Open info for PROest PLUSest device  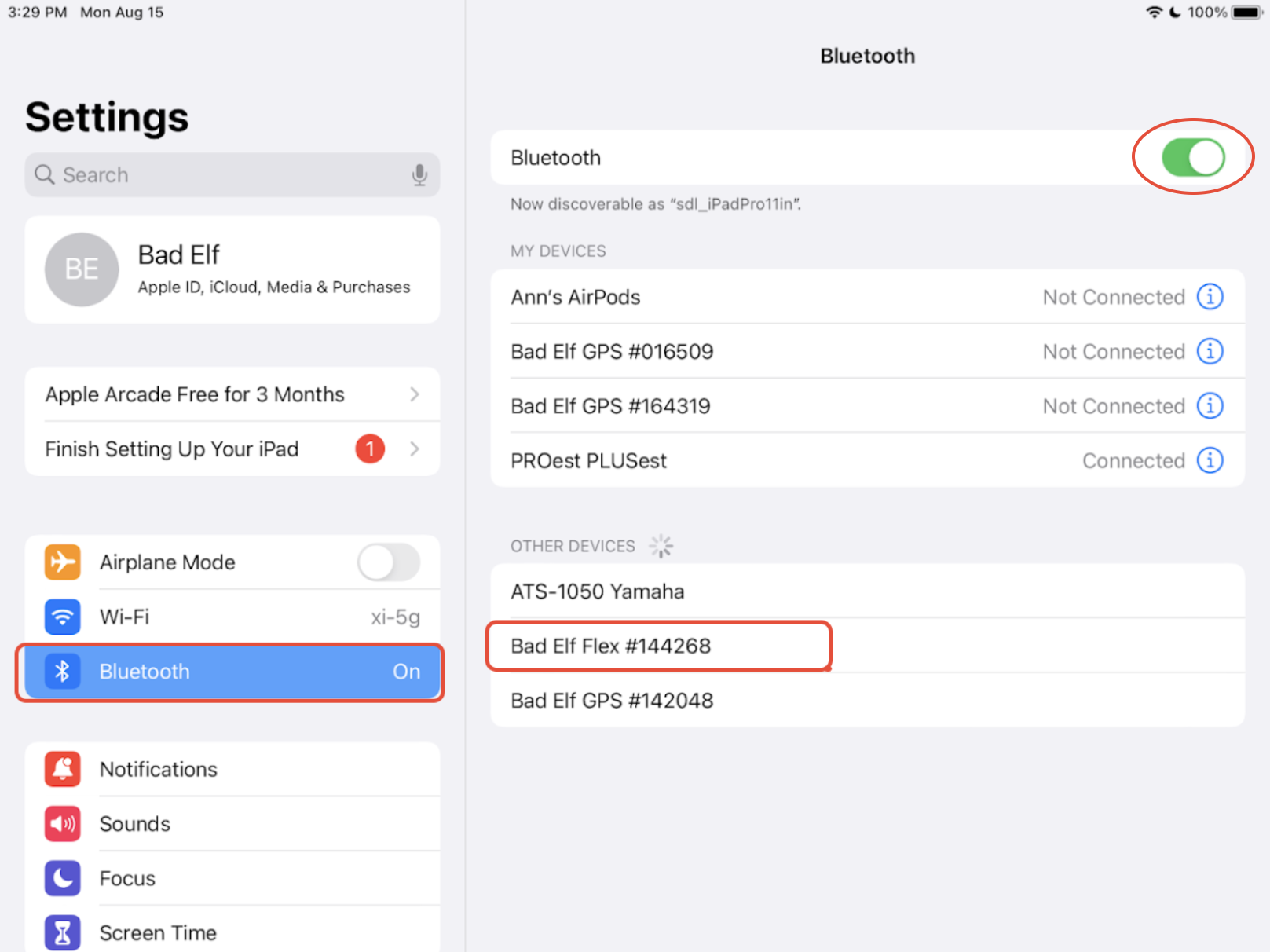click(1210, 460)
